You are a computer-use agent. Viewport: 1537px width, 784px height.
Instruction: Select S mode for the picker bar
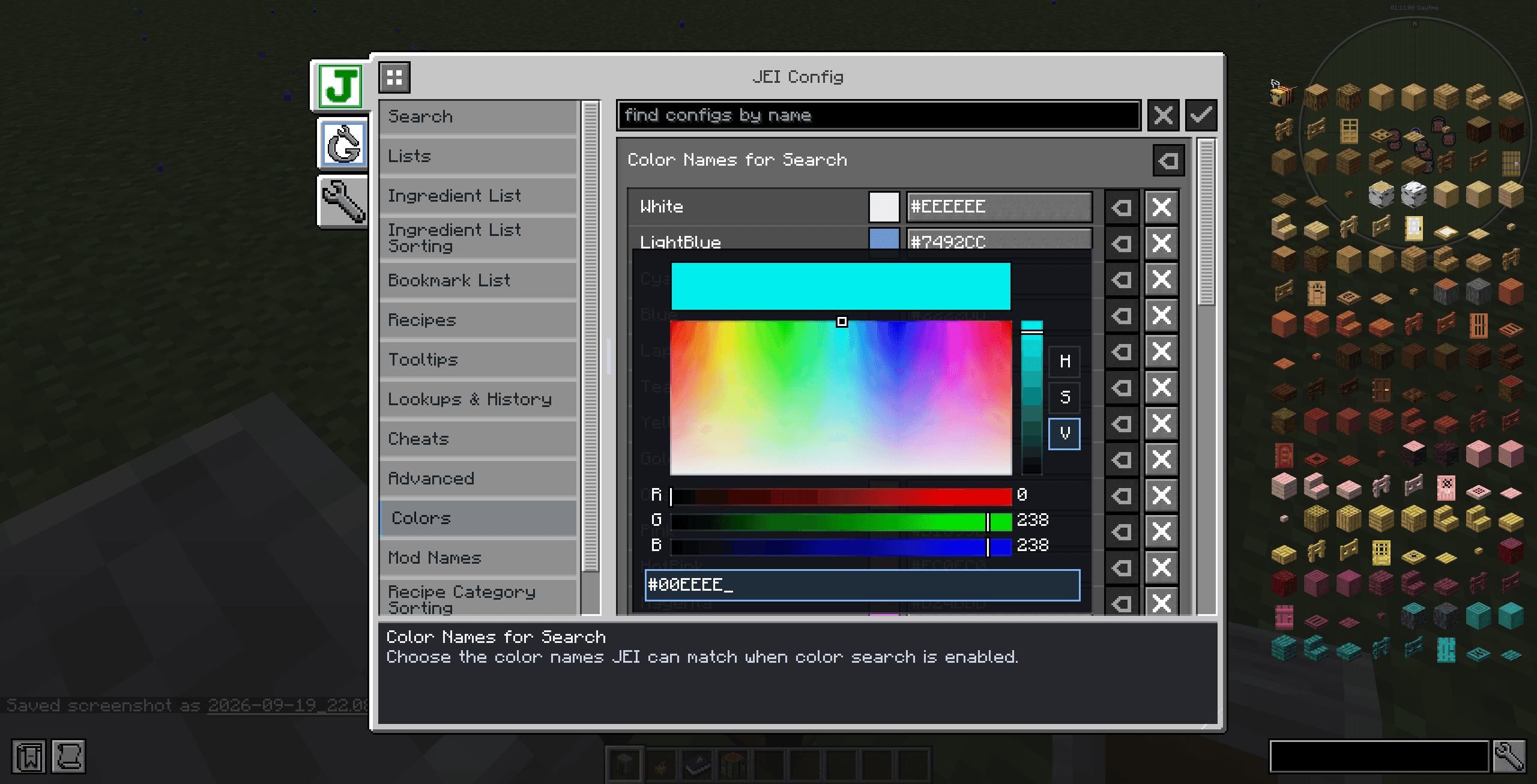(1064, 397)
